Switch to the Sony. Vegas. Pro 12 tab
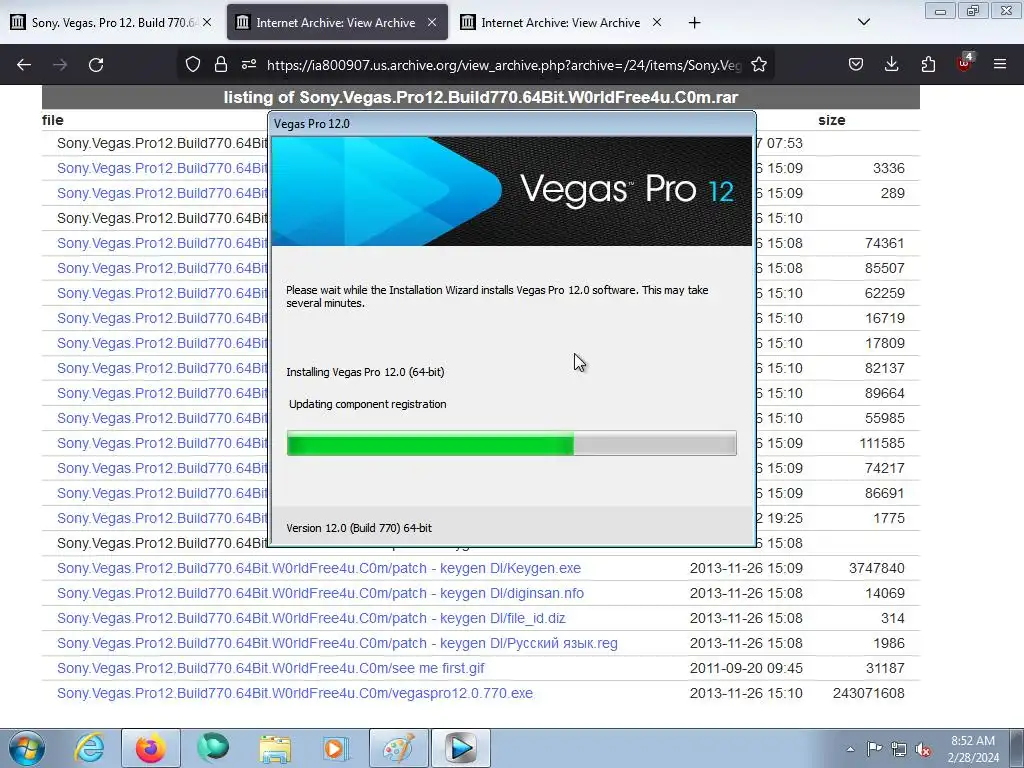The image size is (1024, 768). click(x=111, y=22)
